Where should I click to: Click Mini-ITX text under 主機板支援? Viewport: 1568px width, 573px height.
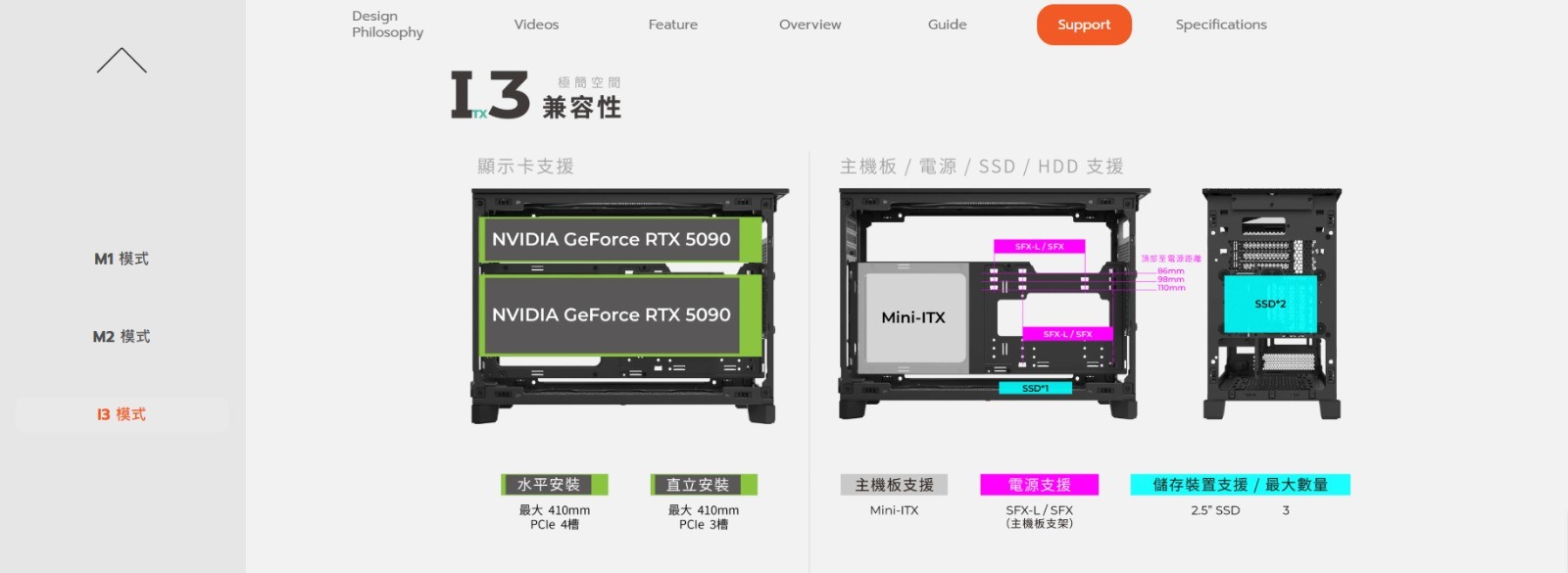[x=895, y=510]
